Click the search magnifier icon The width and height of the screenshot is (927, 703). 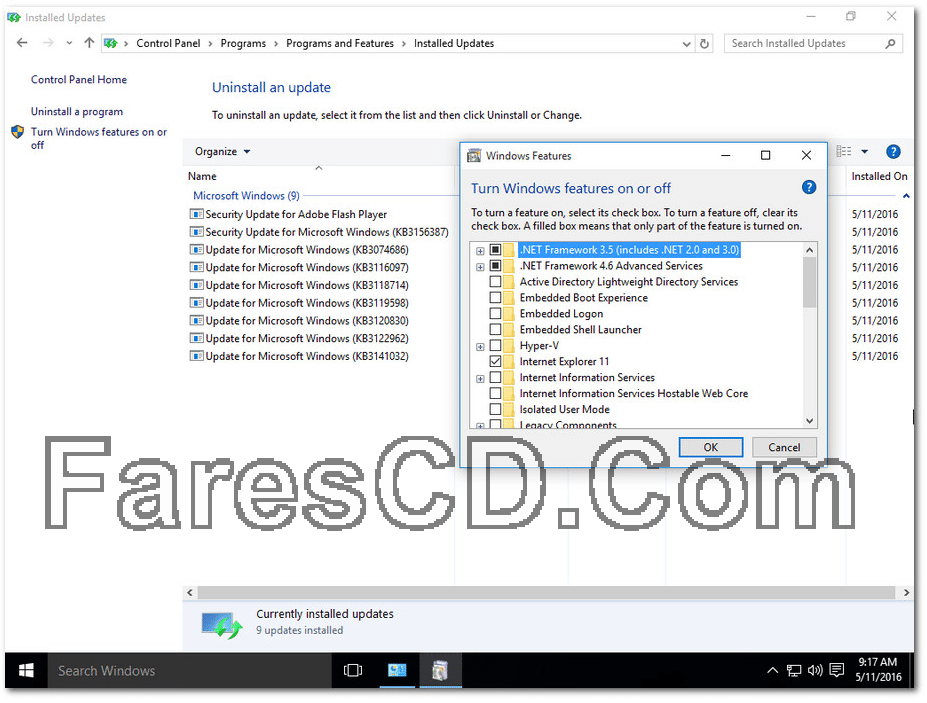coord(890,43)
